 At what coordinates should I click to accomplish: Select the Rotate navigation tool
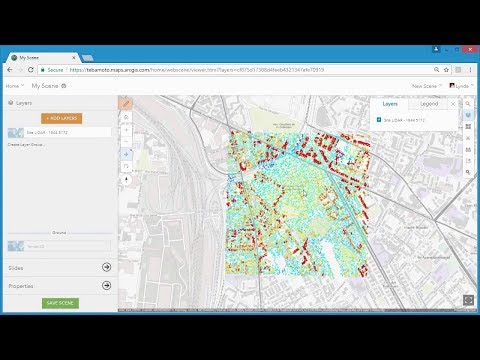[126, 166]
